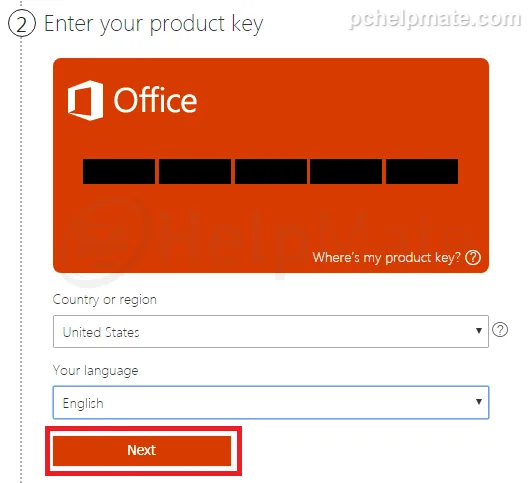Click the pchelpmate.com watermark
Screen dimensions: 531x483
(435, 19)
